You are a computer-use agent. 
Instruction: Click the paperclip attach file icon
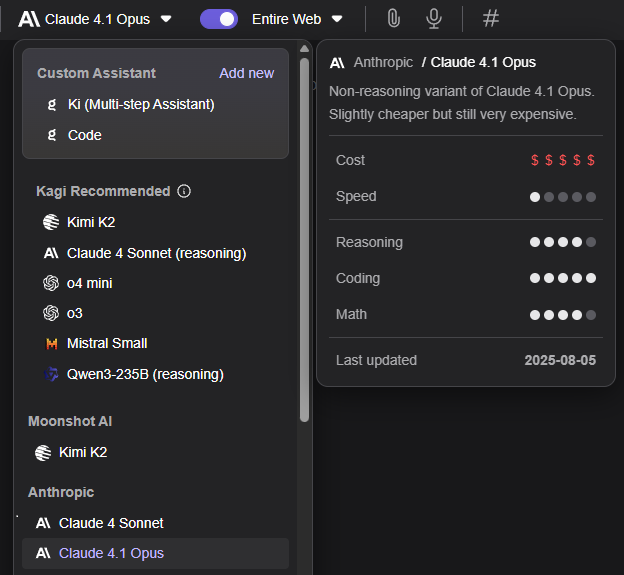pos(394,18)
